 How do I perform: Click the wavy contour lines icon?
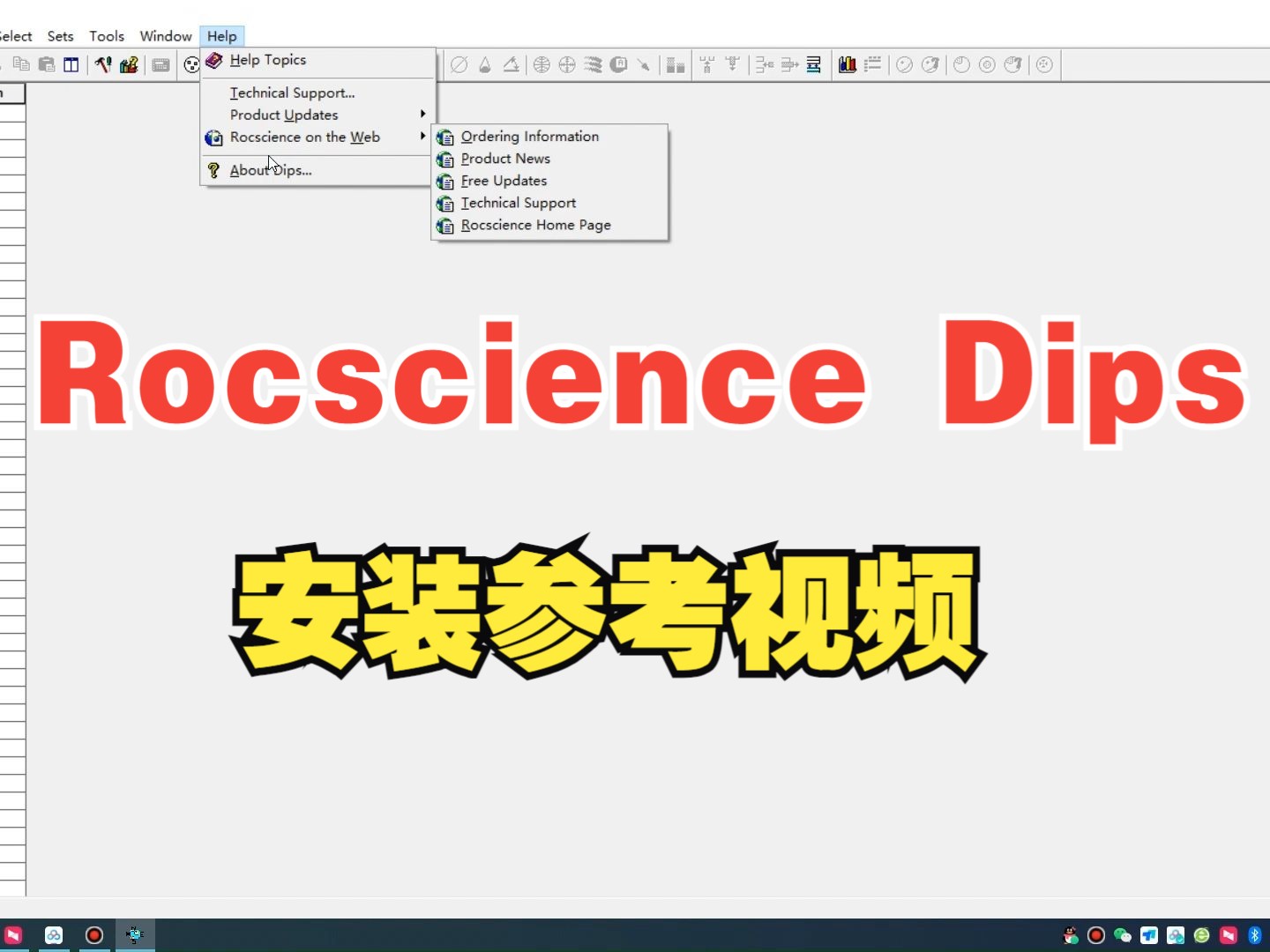point(593,64)
